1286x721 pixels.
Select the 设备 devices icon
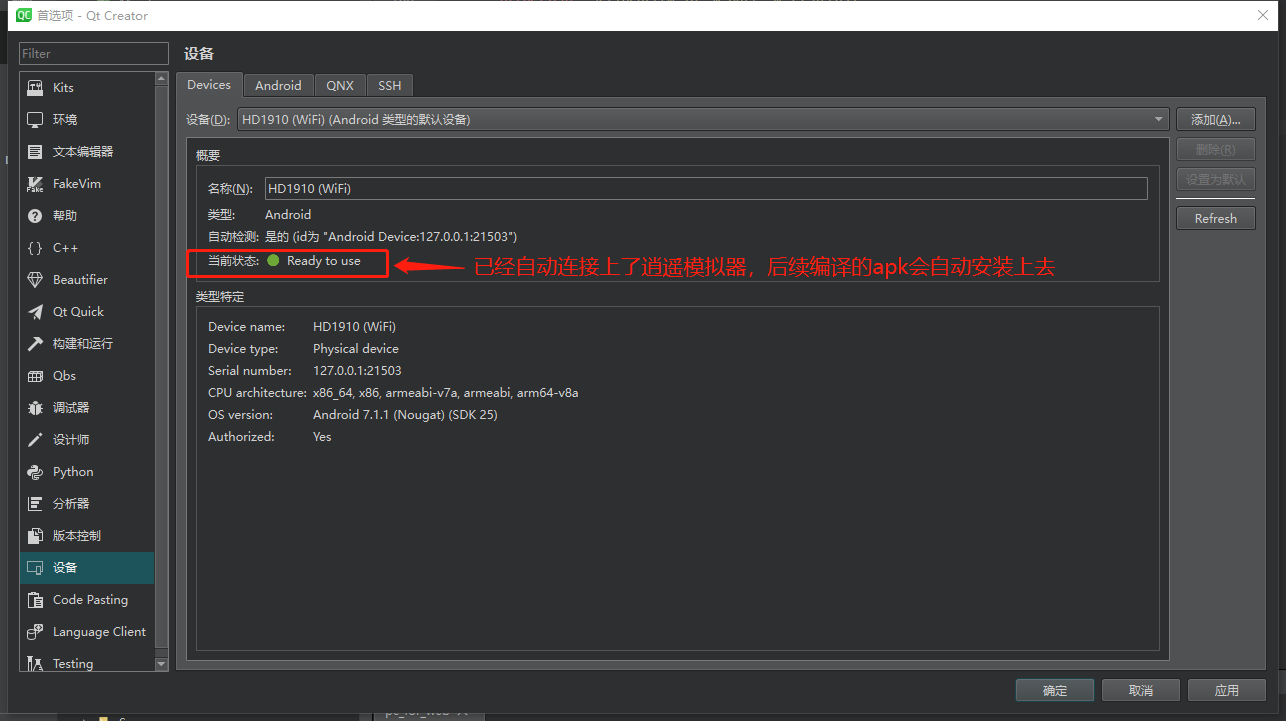[35, 568]
